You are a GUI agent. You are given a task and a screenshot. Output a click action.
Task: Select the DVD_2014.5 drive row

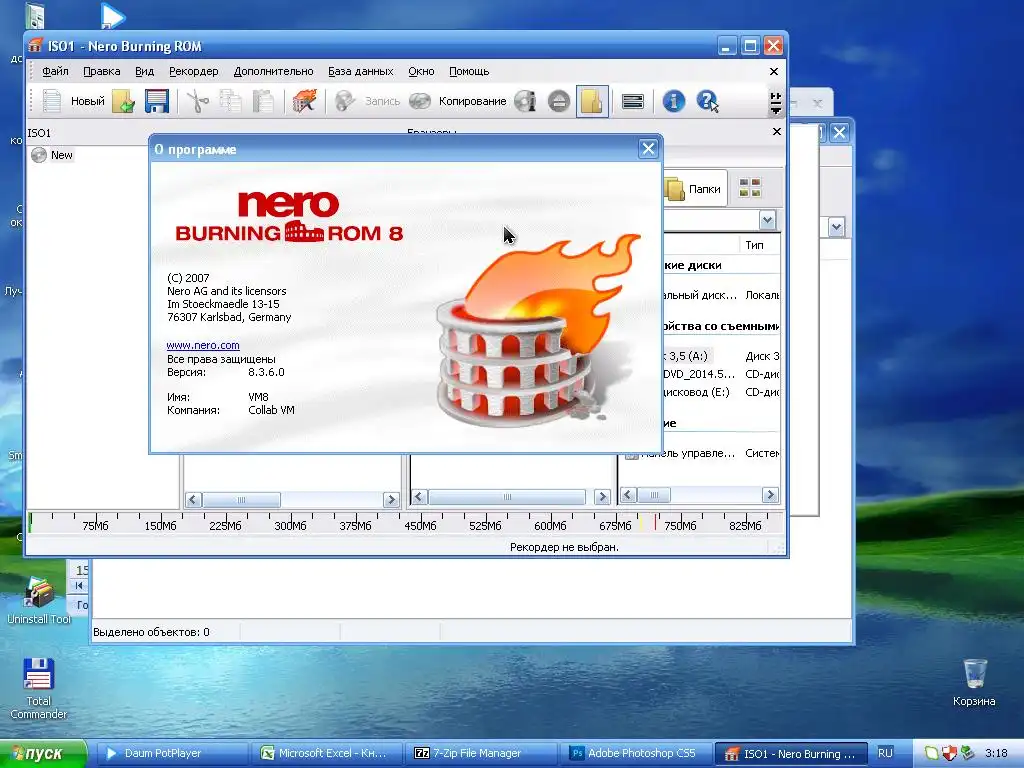[720, 374]
